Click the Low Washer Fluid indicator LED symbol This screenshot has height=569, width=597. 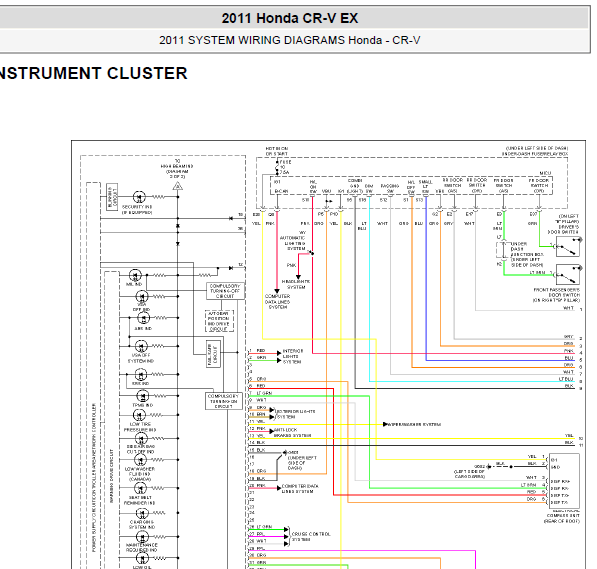[140, 460]
